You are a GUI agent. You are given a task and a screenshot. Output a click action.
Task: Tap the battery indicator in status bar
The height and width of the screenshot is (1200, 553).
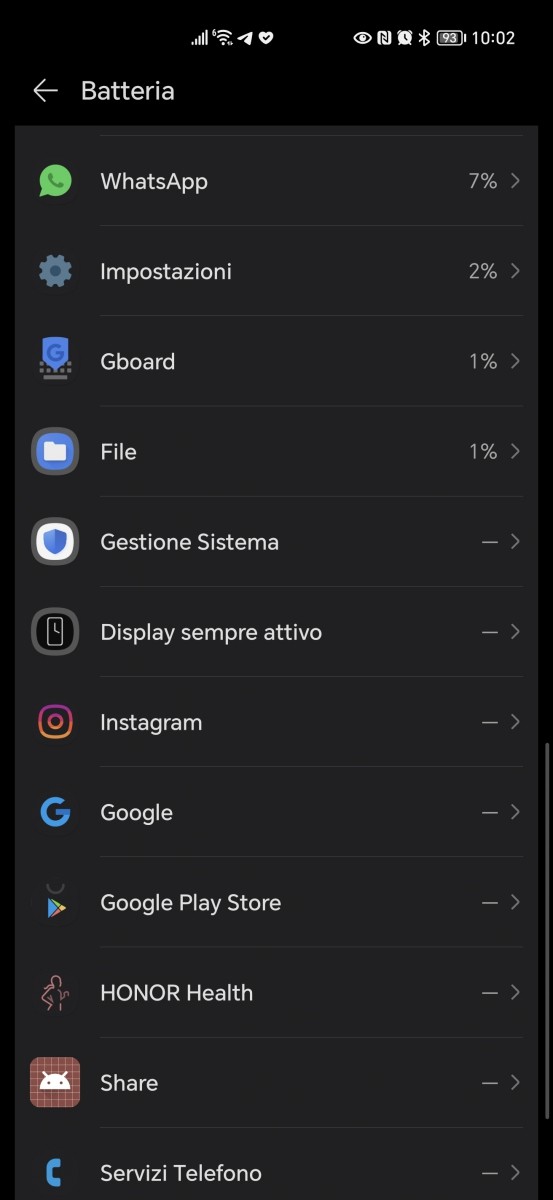click(450, 38)
